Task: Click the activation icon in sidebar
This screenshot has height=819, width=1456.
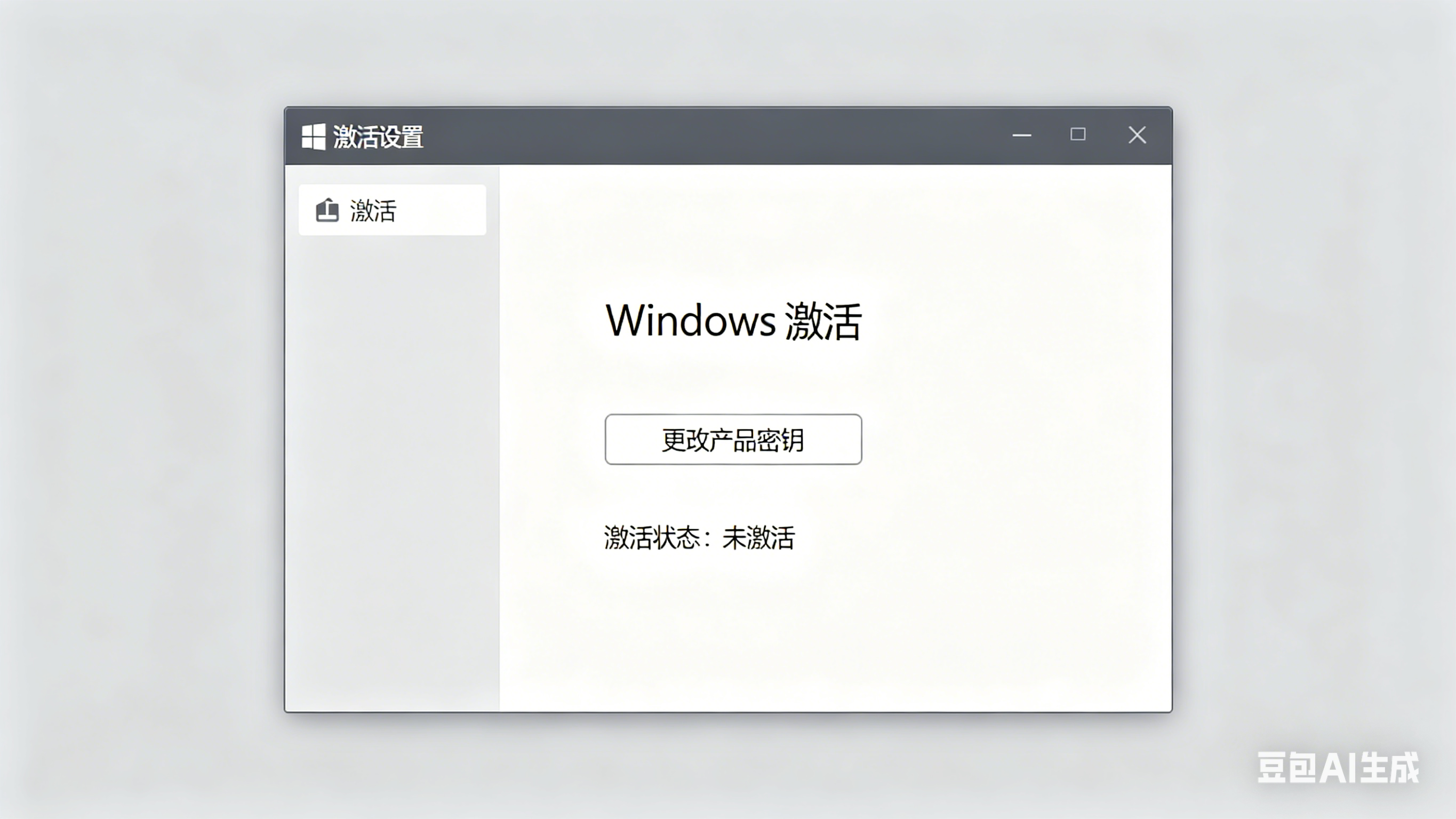Action: point(327,210)
